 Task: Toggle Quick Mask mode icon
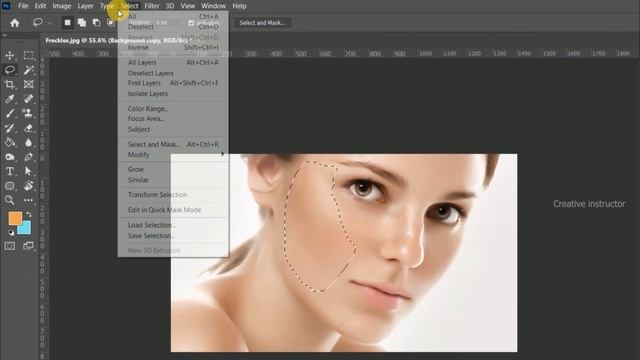tap(10, 246)
